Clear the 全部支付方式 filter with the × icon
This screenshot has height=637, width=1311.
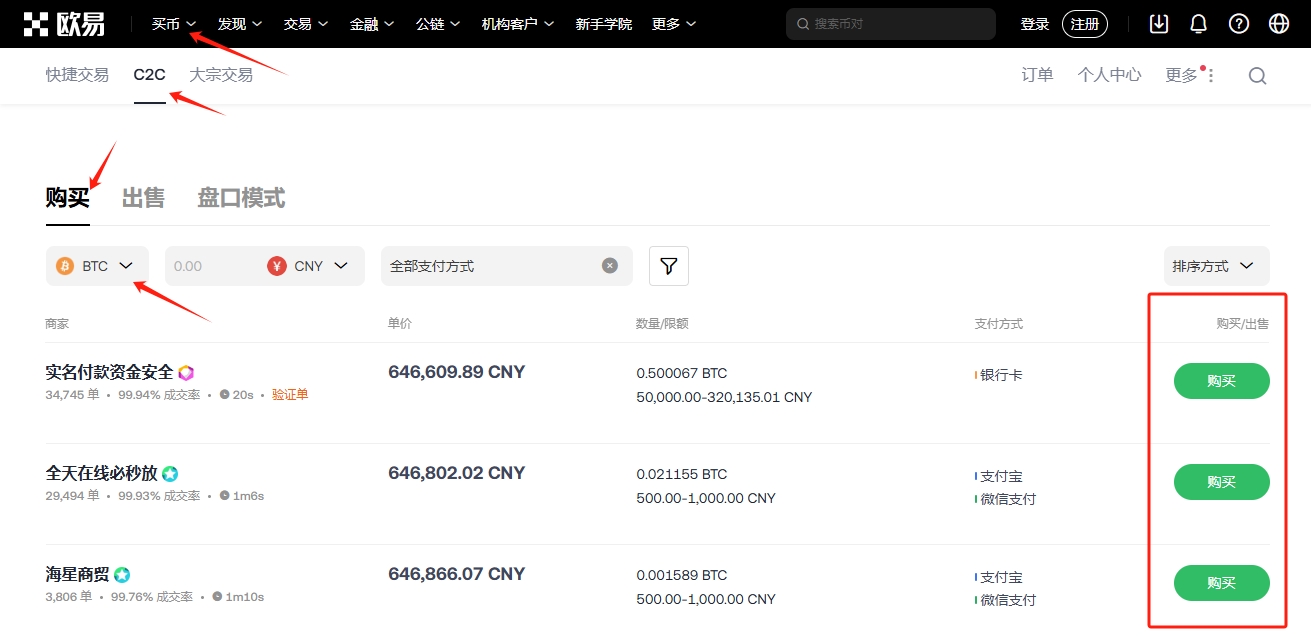pos(609,264)
